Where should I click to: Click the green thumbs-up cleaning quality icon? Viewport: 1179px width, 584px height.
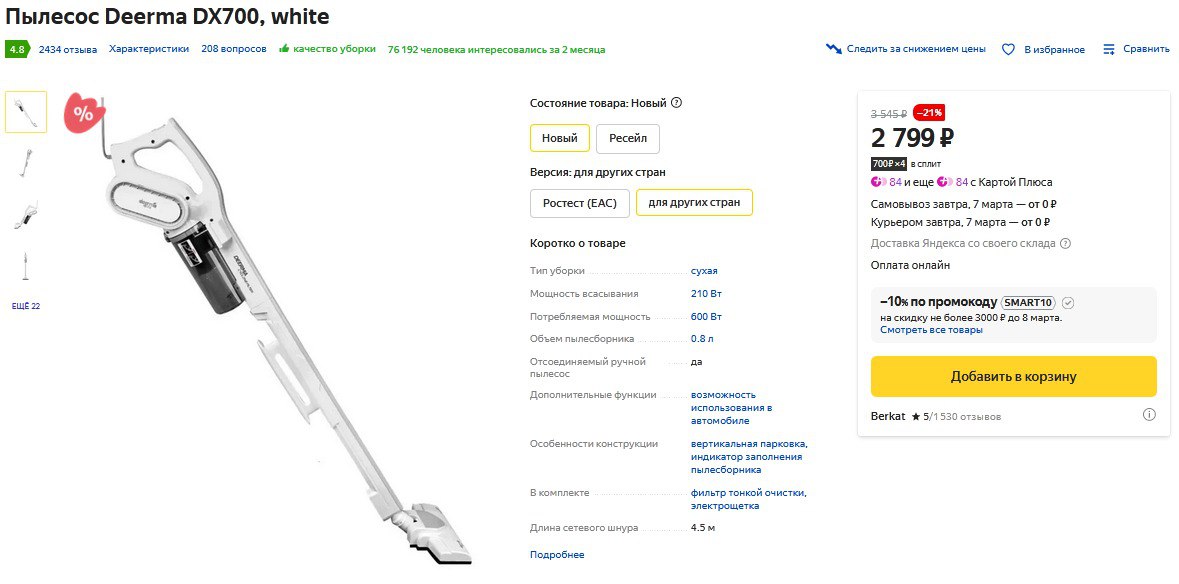coord(285,49)
